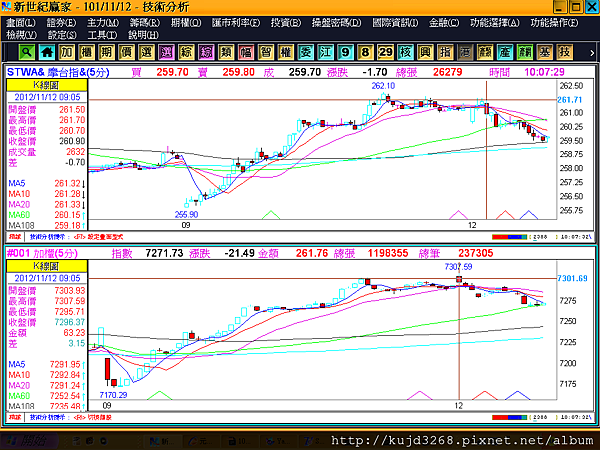Image resolution: width=600 pixels, height=450 pixels.
Task: Click the #001 加權(5分) chart title
Action: (x=42, y=253)
